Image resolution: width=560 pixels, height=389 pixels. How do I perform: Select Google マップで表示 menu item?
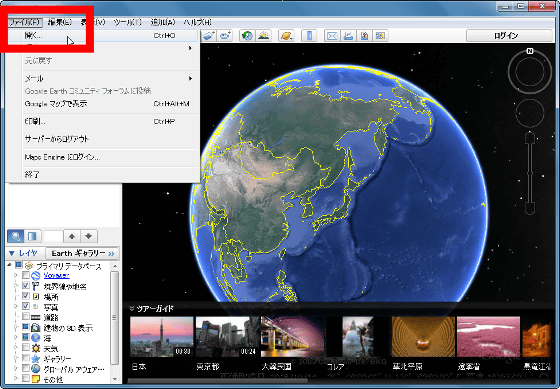pyautogui.click(x=110, y=104)
